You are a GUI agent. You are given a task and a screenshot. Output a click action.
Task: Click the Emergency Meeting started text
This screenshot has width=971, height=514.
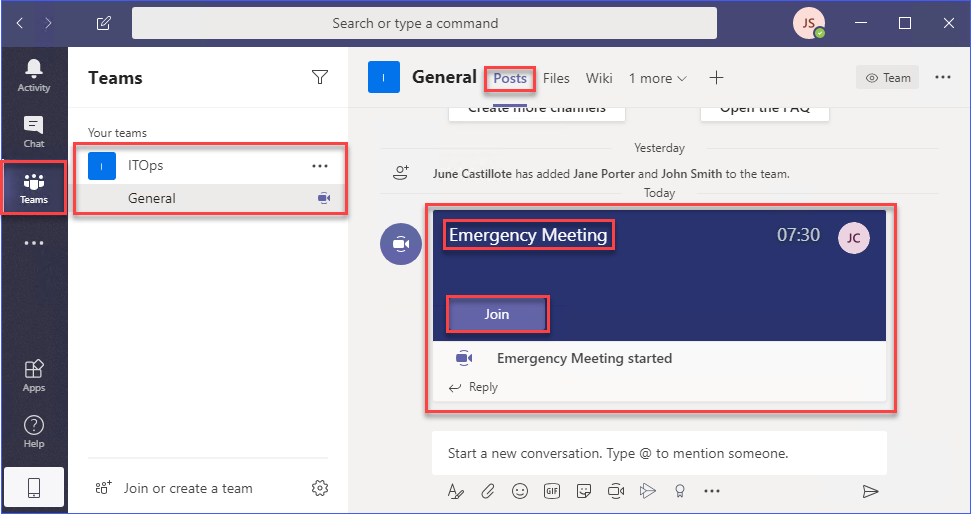pyautogui.click(x=584, y=358)
